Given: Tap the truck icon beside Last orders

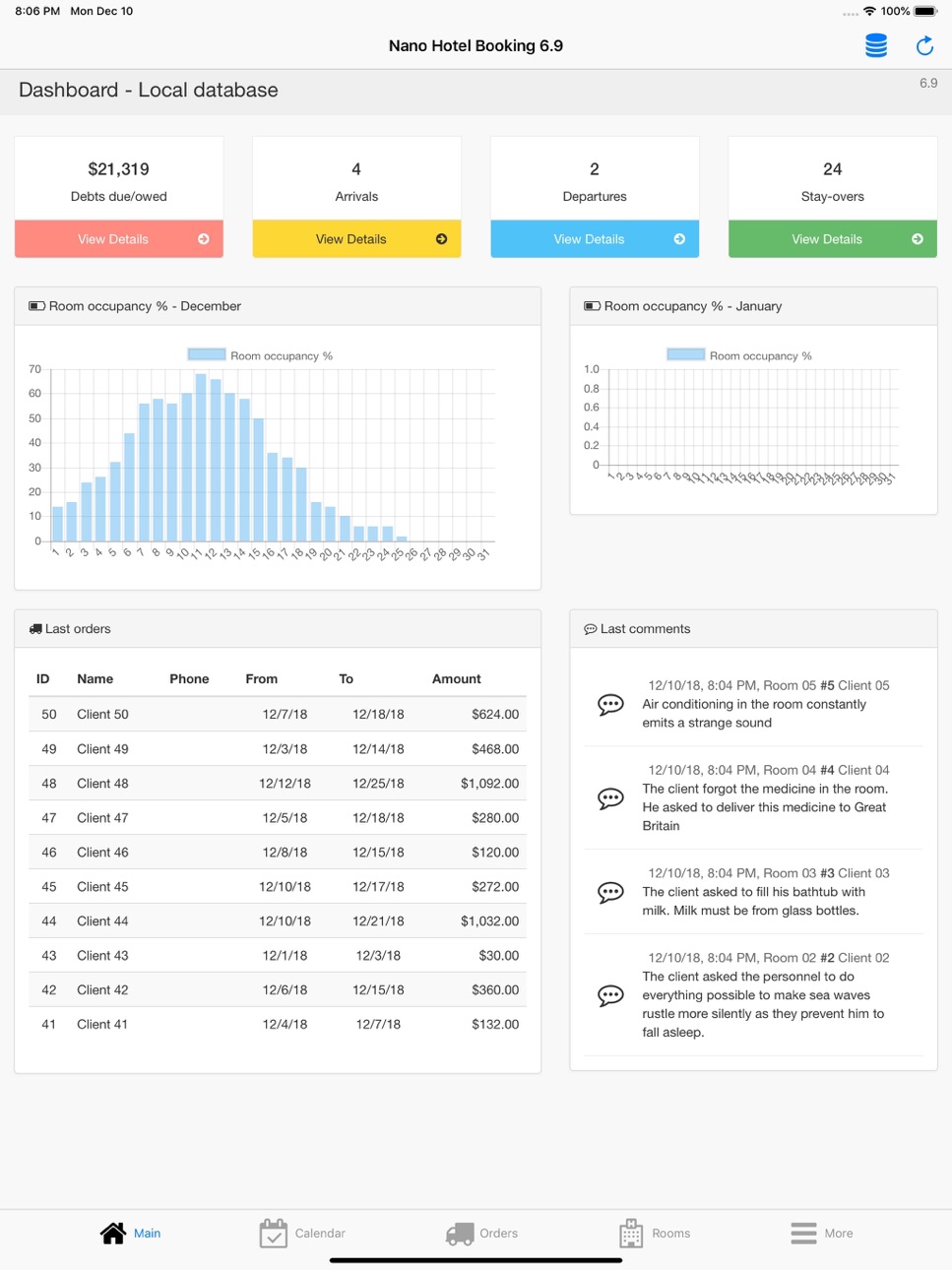Looking at the screenshot, I should [35, 629].
